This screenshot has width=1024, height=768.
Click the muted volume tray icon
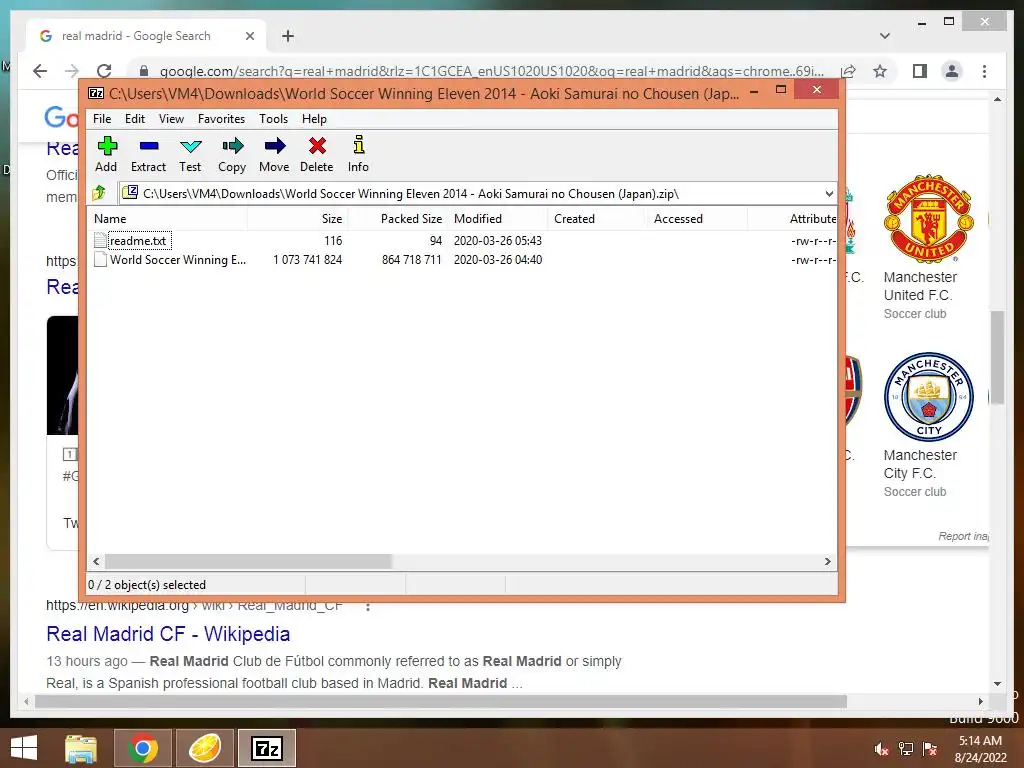tap(881, 748)
